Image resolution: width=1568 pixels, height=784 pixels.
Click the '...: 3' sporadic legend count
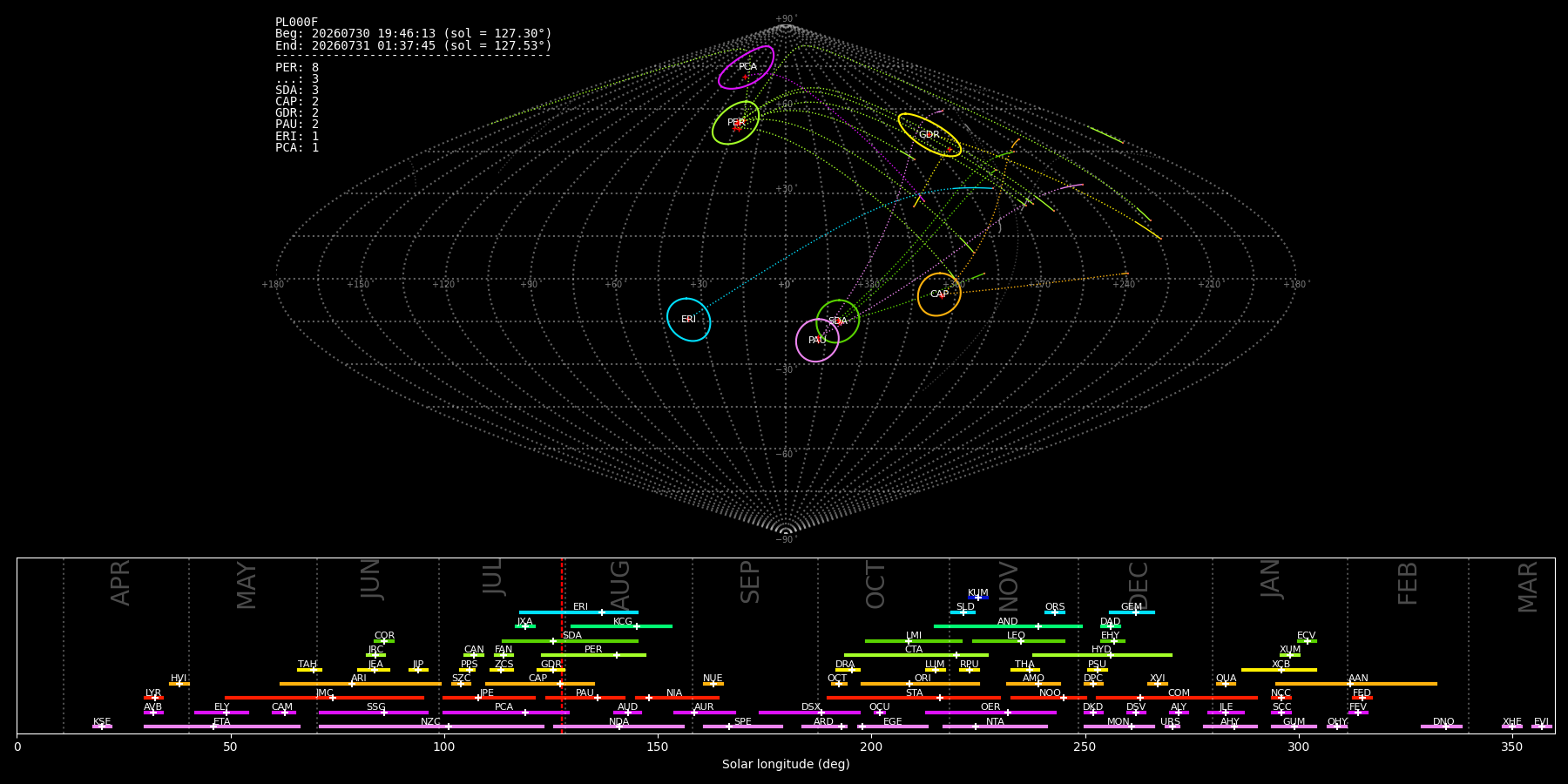pos(297,79)
